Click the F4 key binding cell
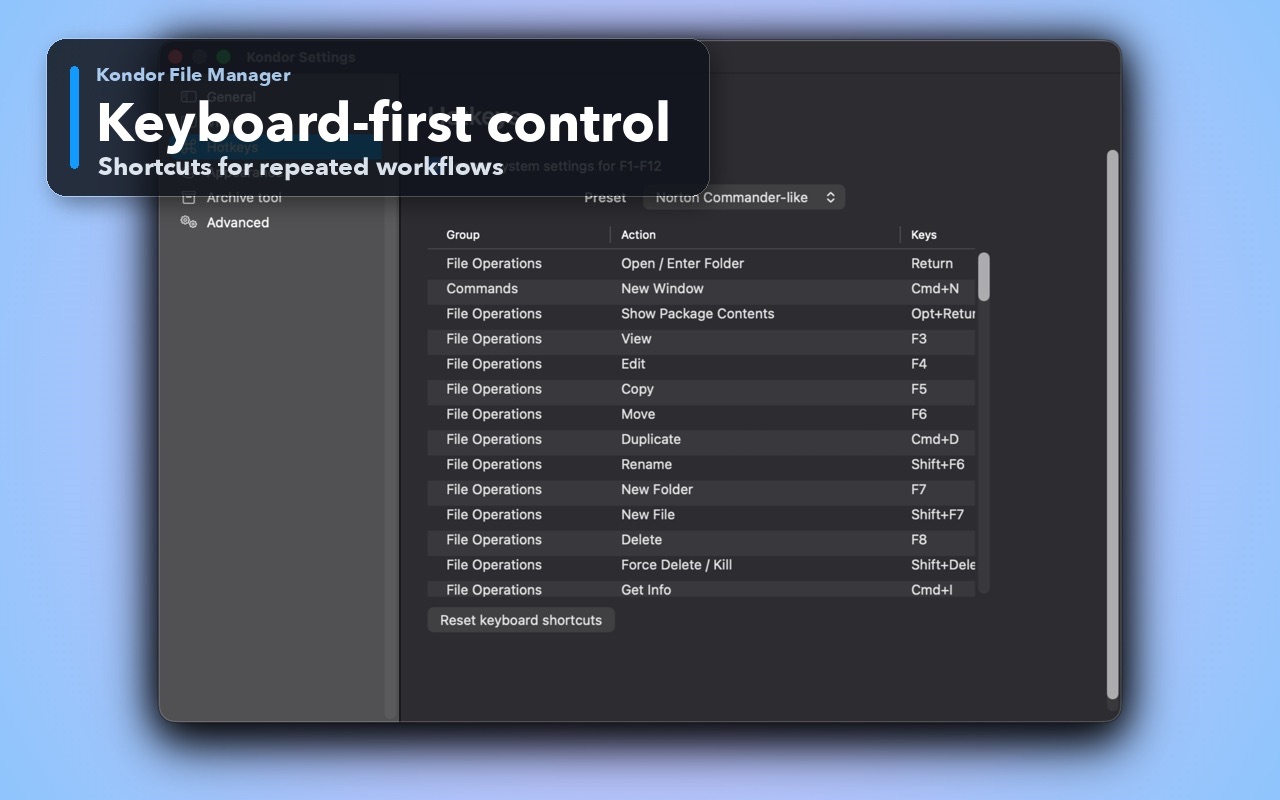The height and width of the screenshot is (800, 1280). (919, 364)
